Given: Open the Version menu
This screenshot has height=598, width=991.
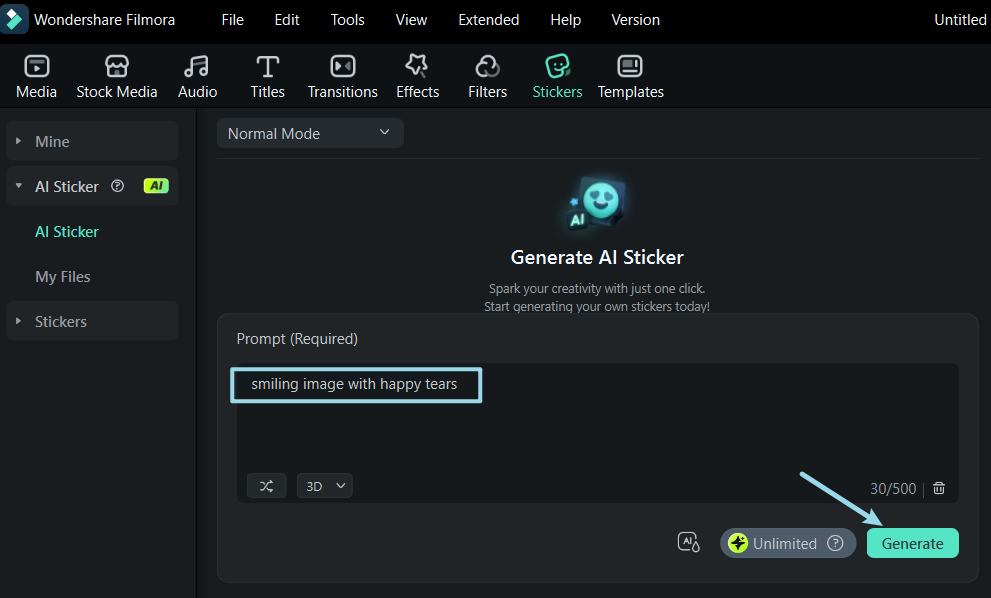Looking at the screenshot, I should click(636, 20).
